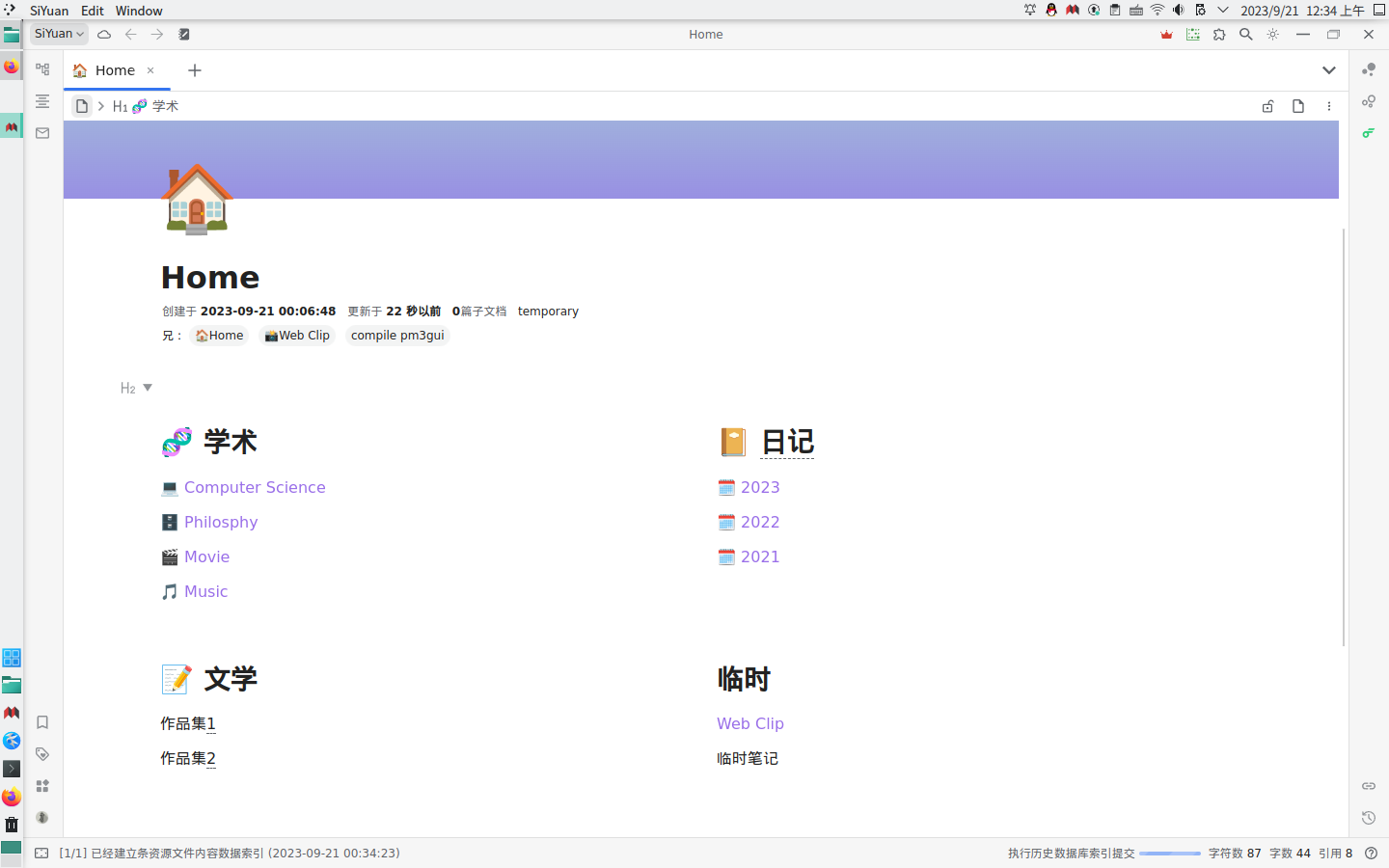
Task: Open the file tree panel icon
Action: (42, 69)
